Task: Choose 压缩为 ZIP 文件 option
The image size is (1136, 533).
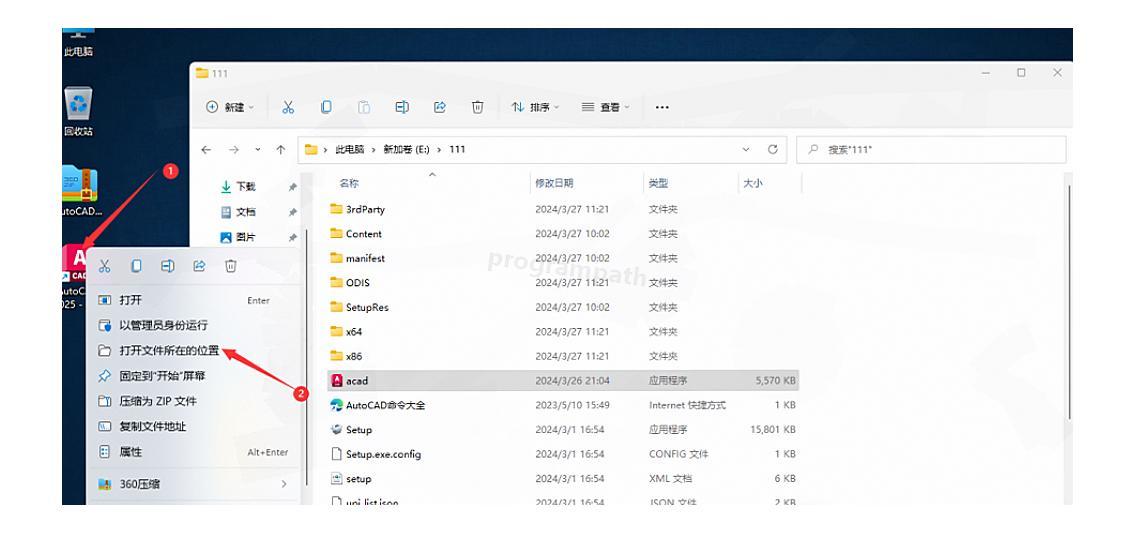Action: click(x=193, y=401)
